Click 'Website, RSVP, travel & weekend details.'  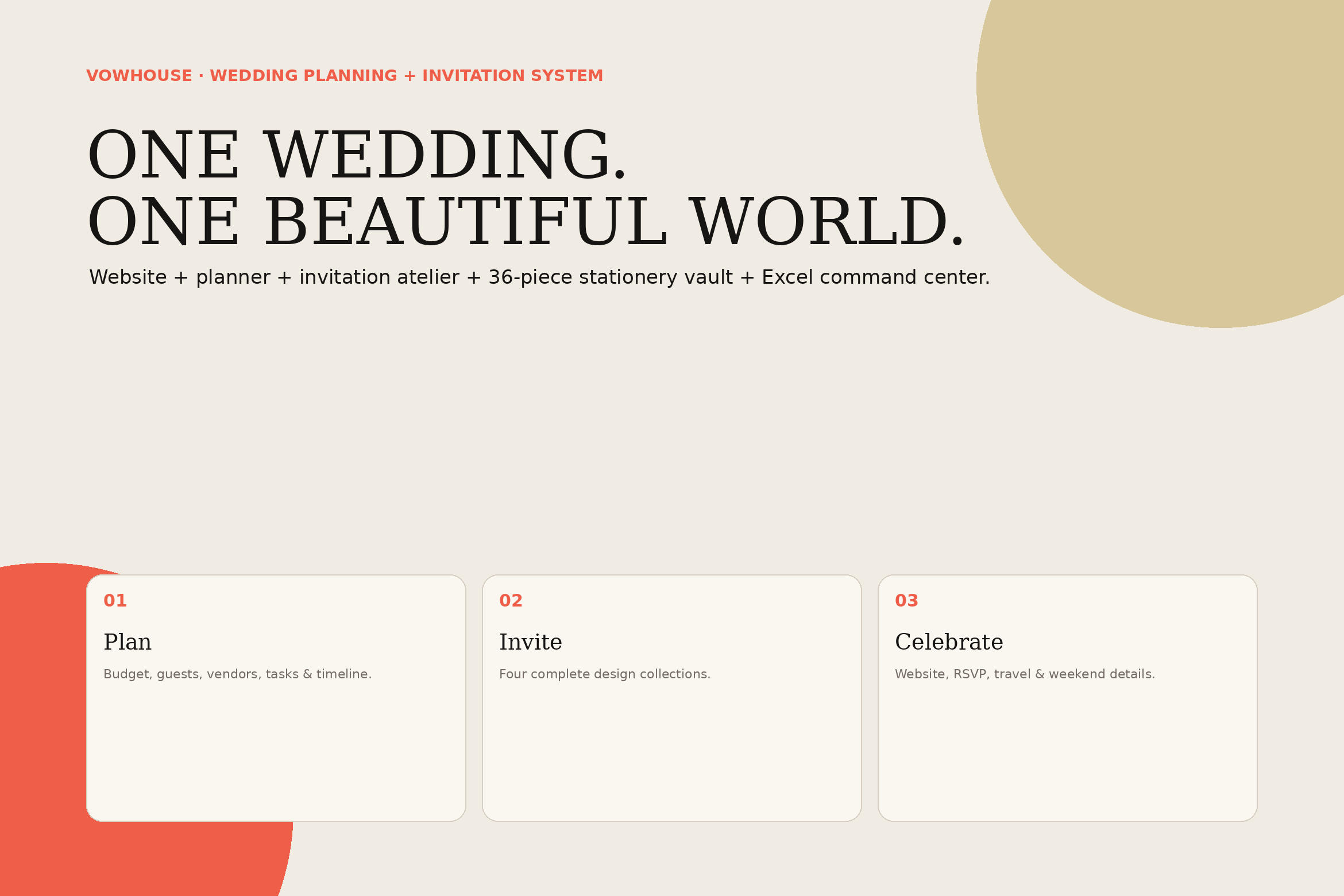[1025, 674]
